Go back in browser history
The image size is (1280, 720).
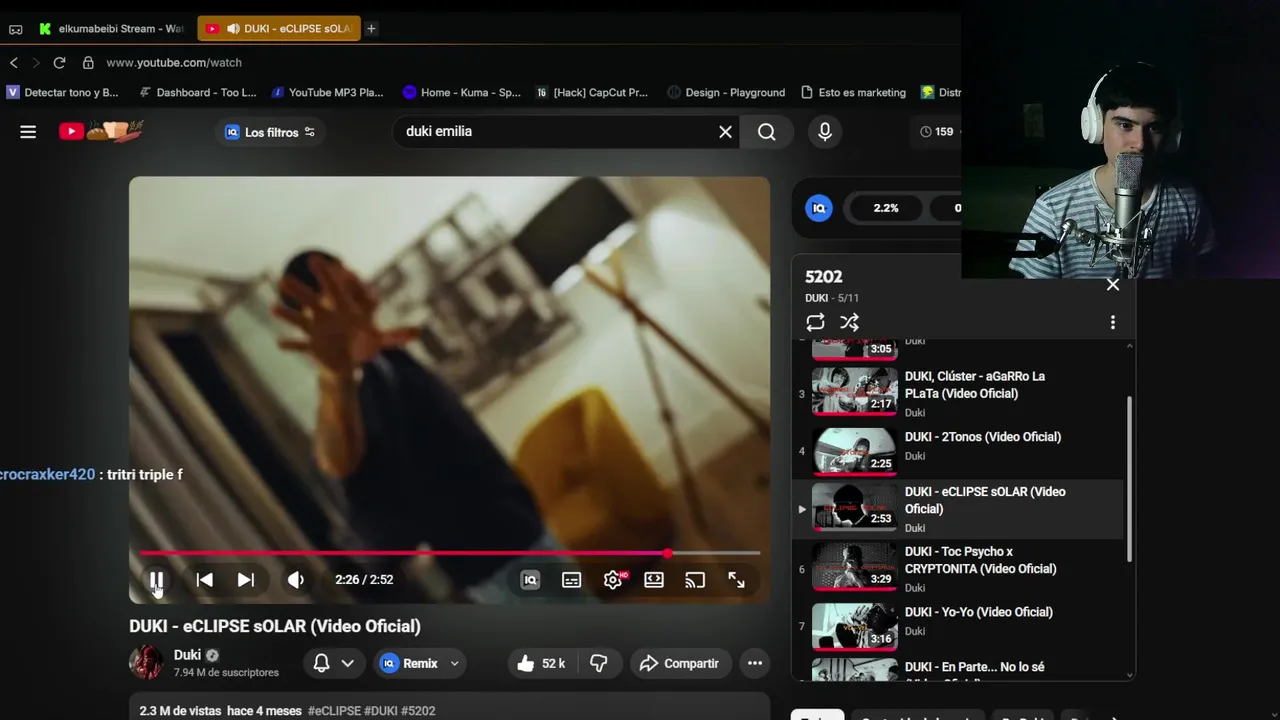click(14, 62)
